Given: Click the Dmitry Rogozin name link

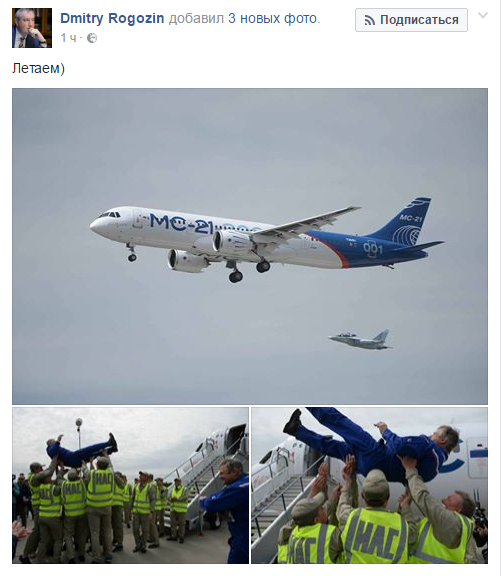Looking at the screenshot, I should coord(112,18).
